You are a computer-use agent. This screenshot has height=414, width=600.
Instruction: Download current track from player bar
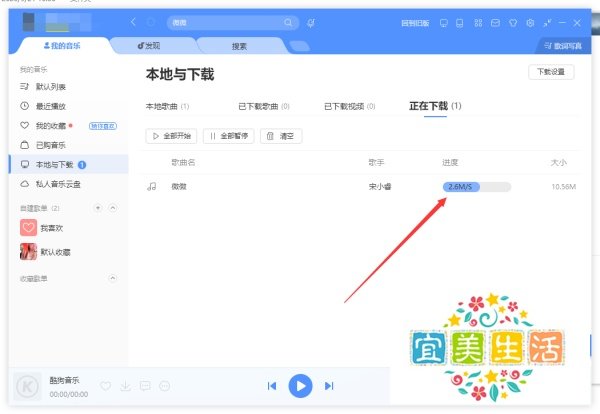[125, 386]
